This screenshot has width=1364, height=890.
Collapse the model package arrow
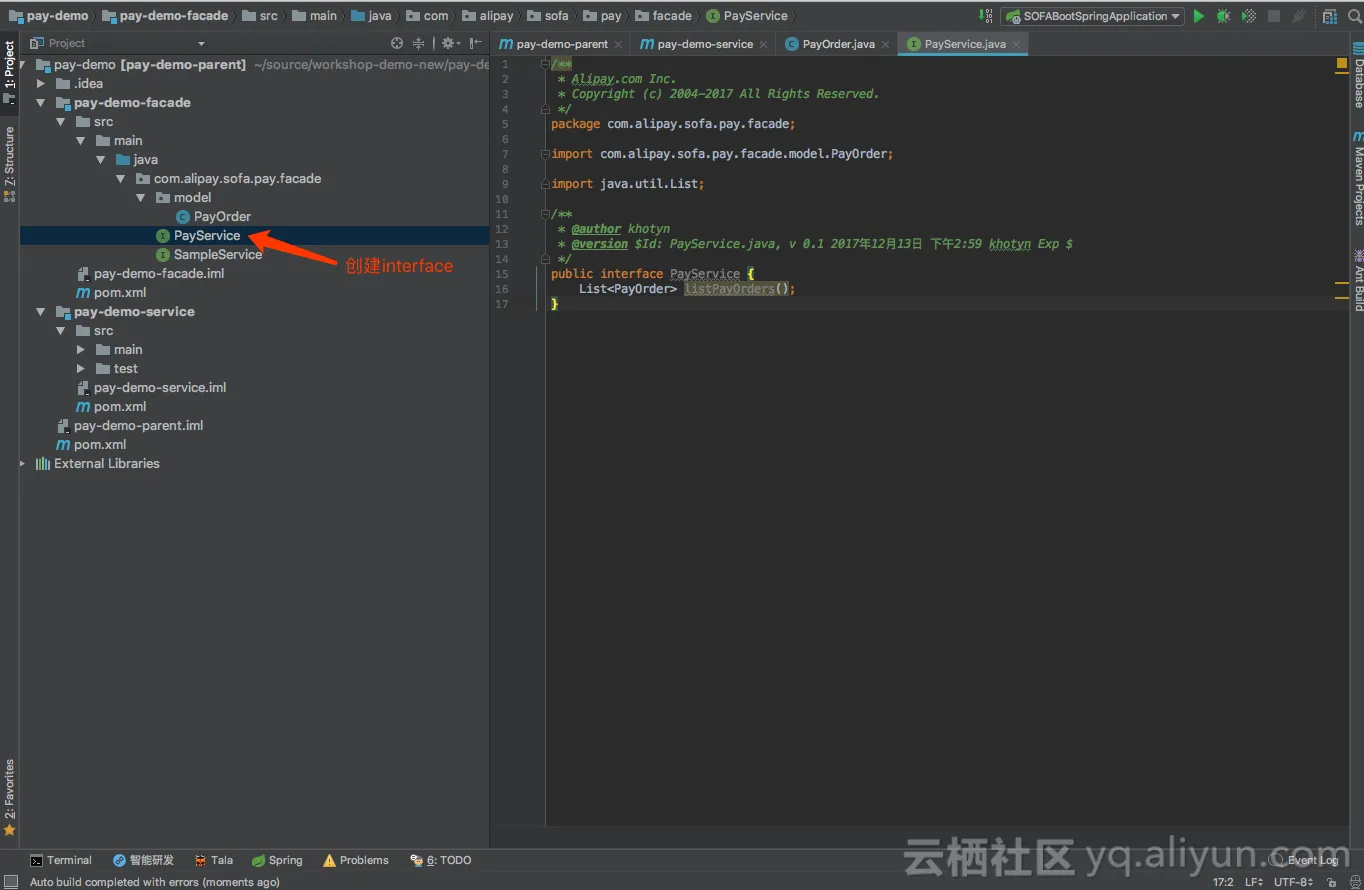click(141, 197)
